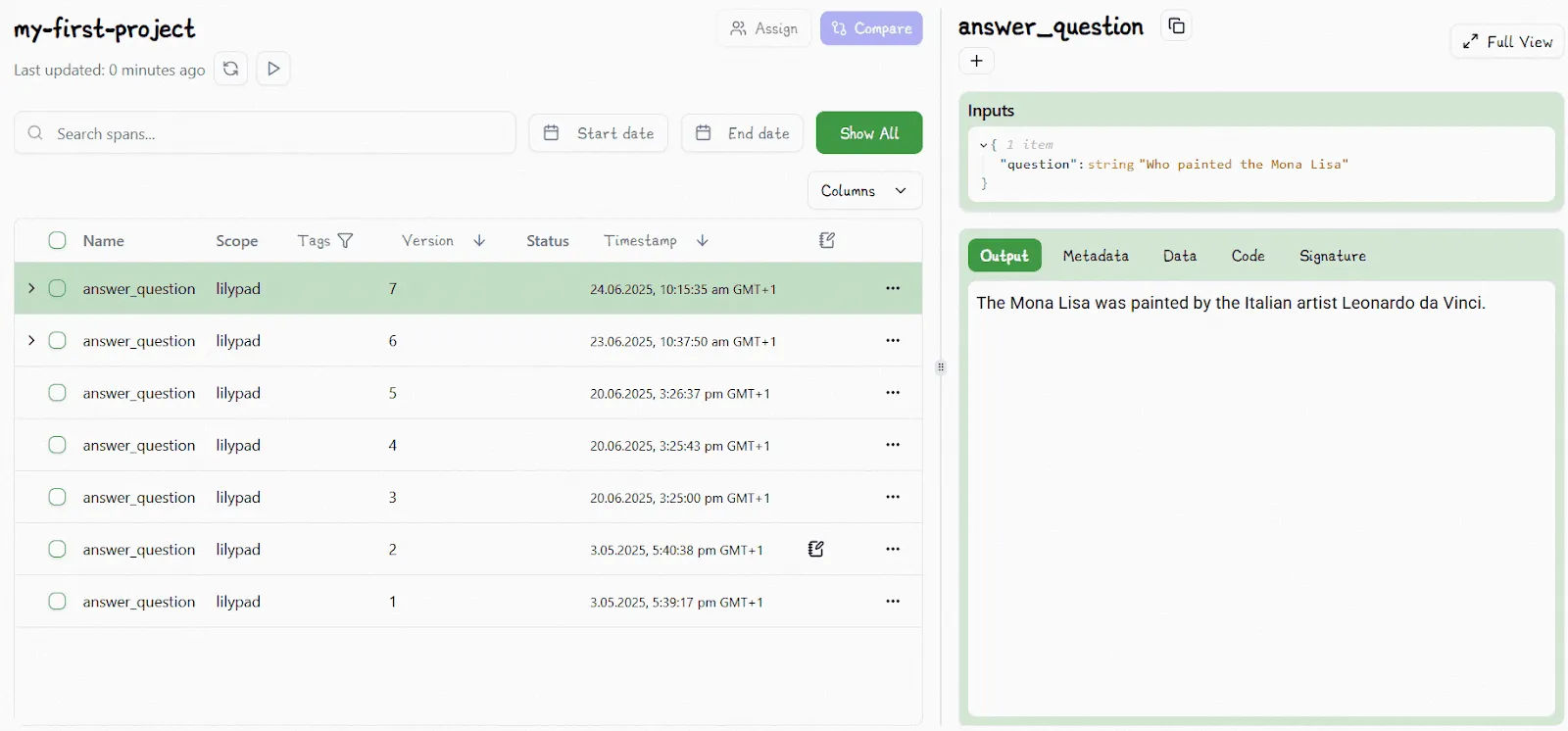The width and height of the screenshot is (1568, 731).
Task: Click the Show All button
Action: 868,133
